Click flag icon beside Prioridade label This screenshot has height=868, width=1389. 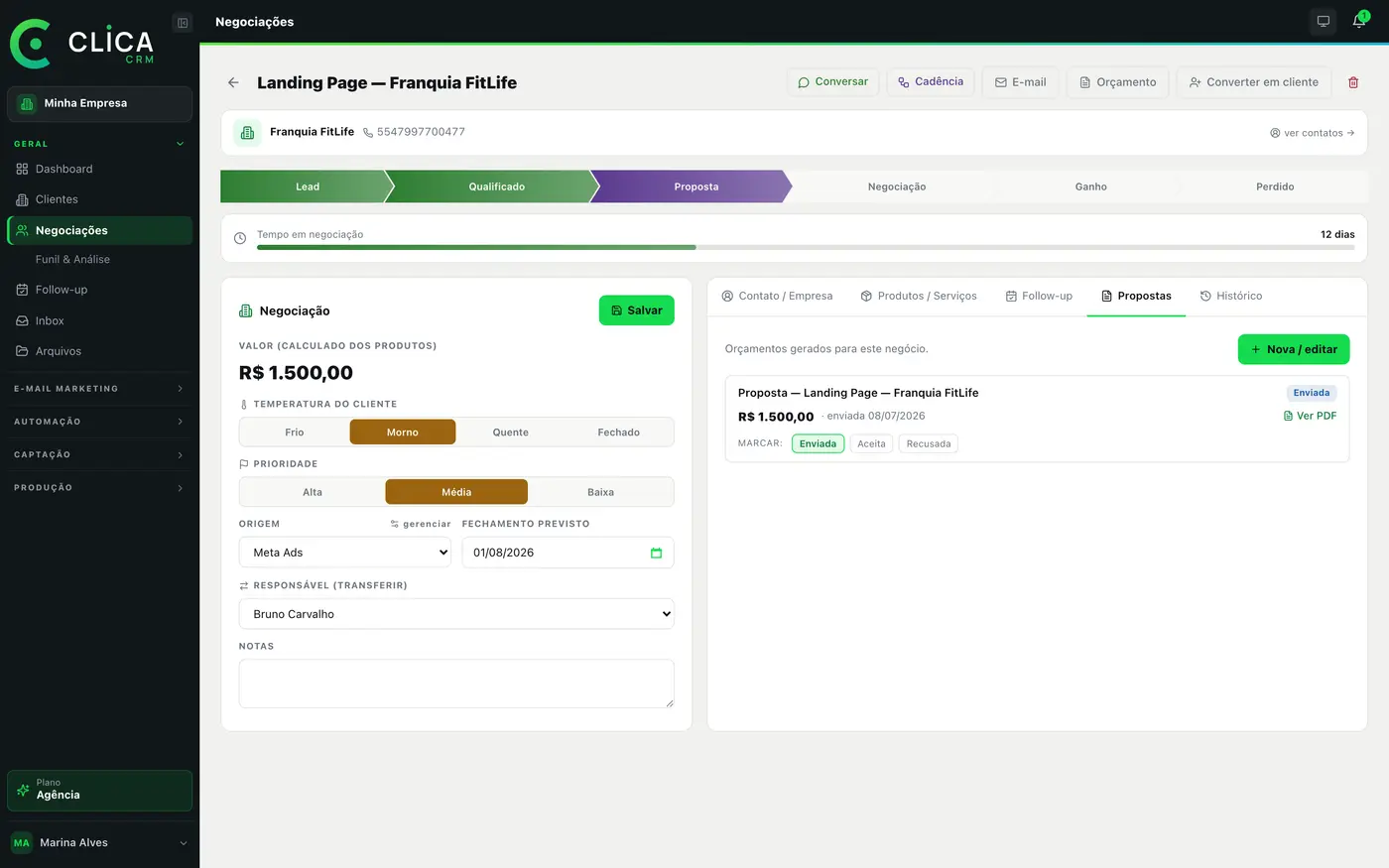(244, 463)
